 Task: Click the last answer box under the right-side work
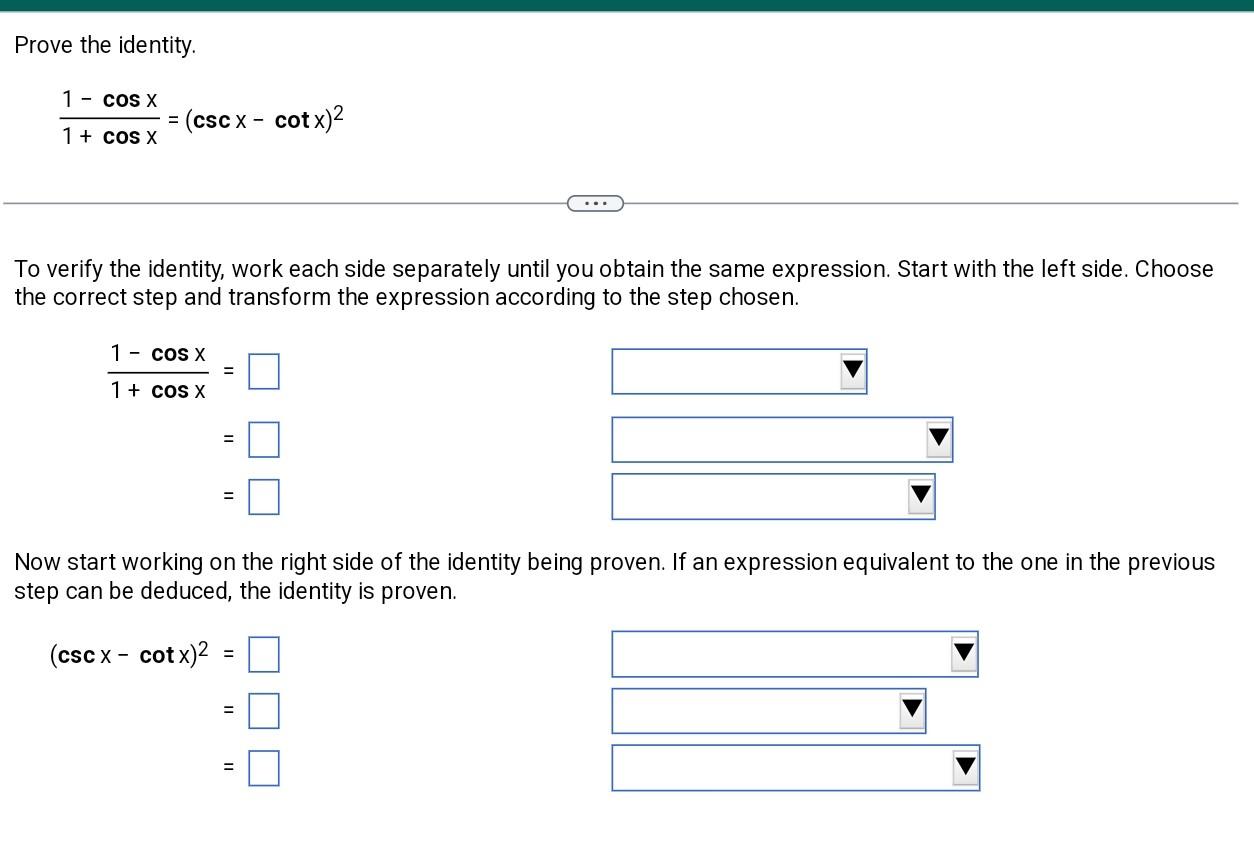pos(263,768)
